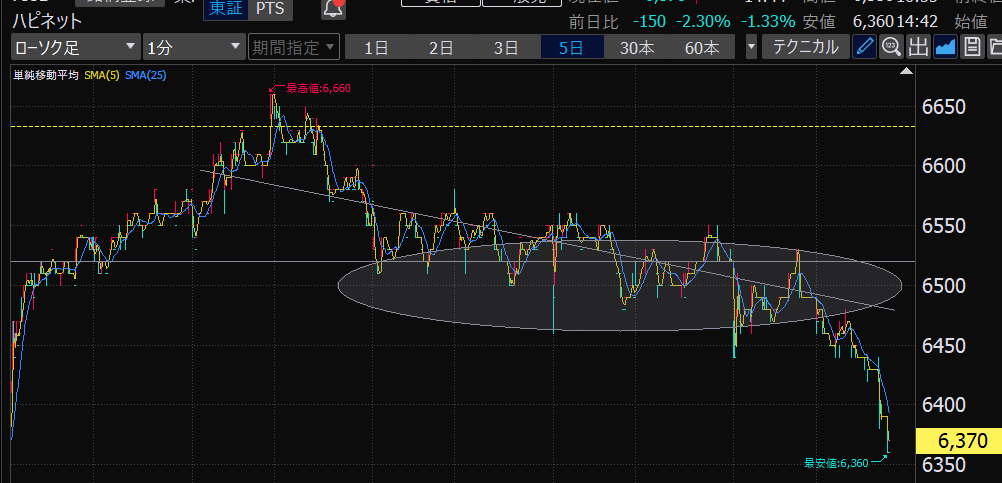Screen dimensions: 1002x483
Task: Click the white up-arrow above the price axis
Action: pyautogui.click(x=907, y=72)
